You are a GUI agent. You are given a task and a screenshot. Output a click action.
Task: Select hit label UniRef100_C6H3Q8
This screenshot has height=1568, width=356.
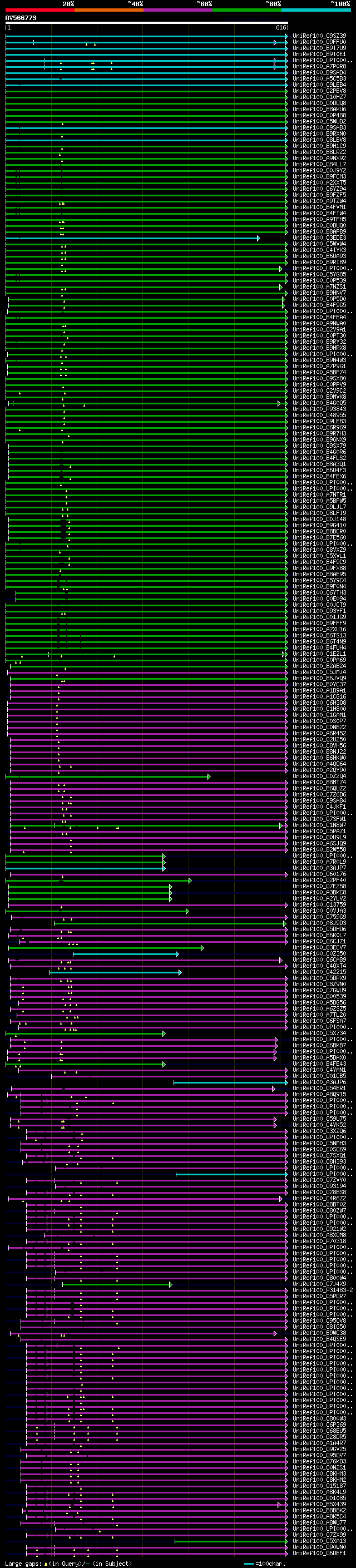pyautogui.click(x=319, y=703)
